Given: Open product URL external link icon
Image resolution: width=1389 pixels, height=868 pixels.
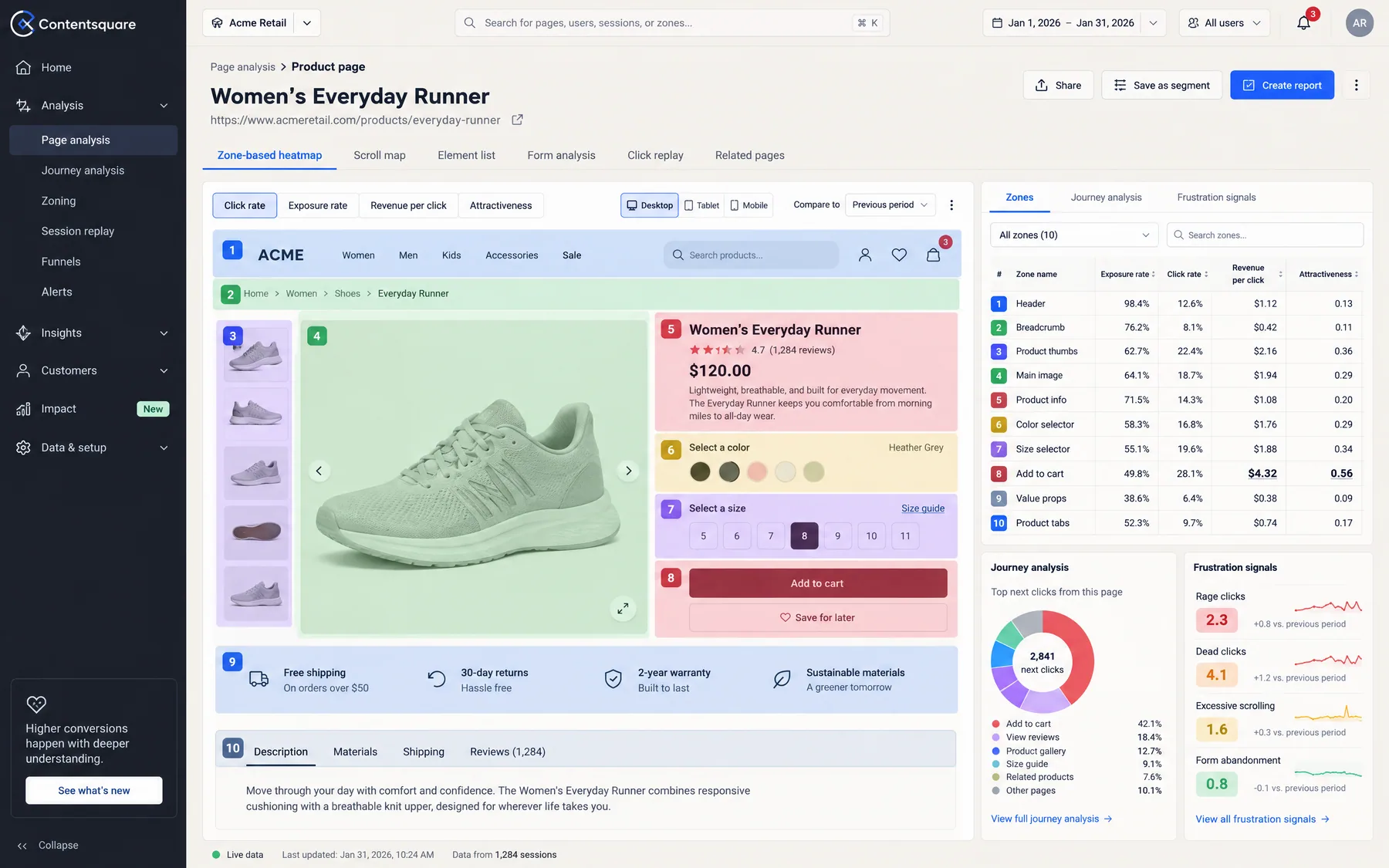Looking at the screenshot, I should pyautogui.click(x=517, y=120).
